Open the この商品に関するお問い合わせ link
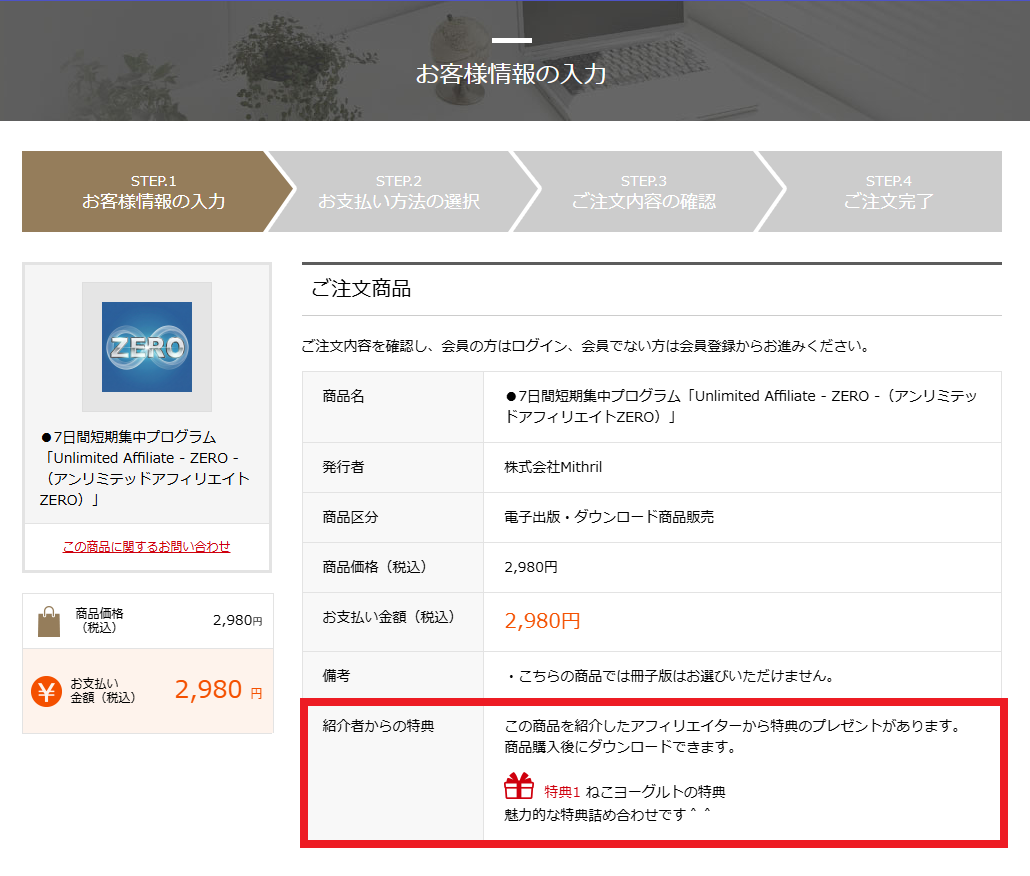This screenshot has height=876, width=1030. [x=146, y=546]
